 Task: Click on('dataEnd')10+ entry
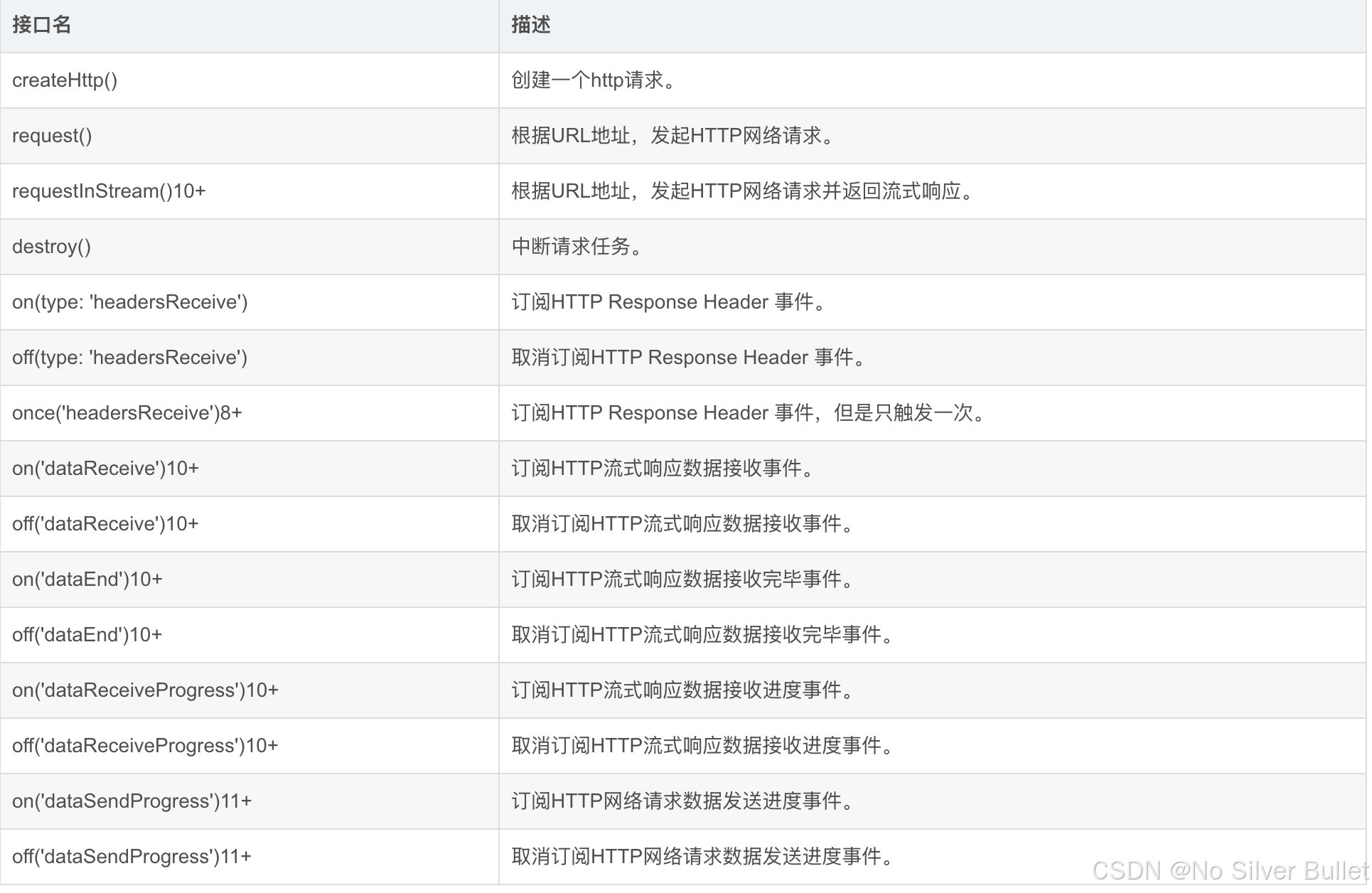point(87,579)
